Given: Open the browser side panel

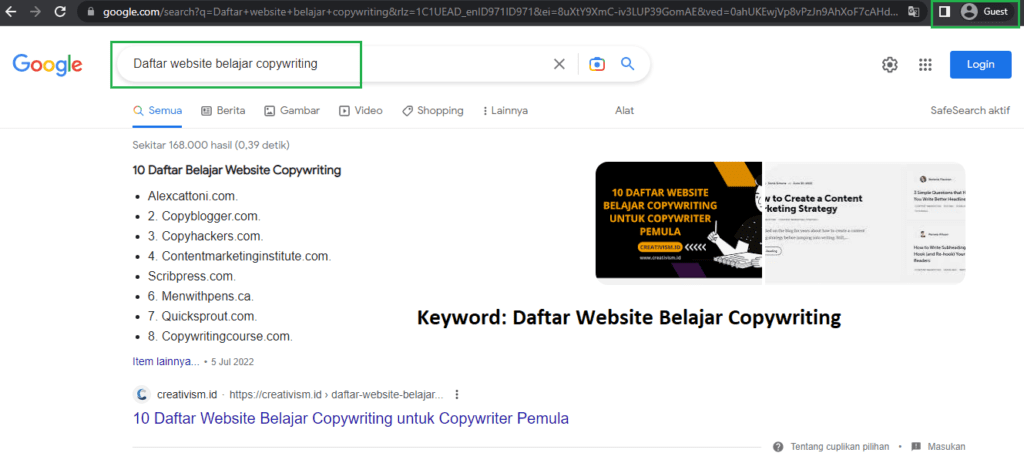Looking at the screenshot, I should point(944,12).
